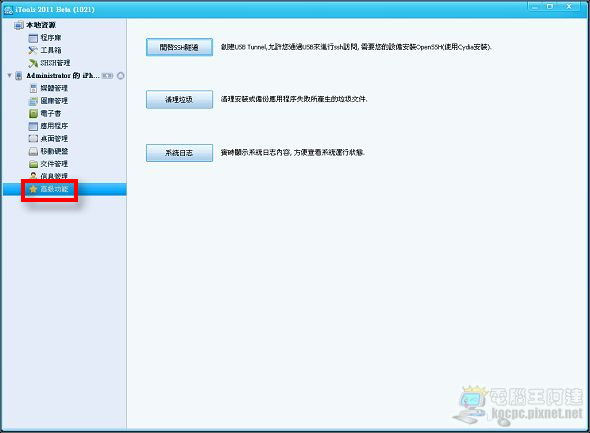Select the 桌面管理 desktop management icon
The image size is (590, 433).
(33, 138)
